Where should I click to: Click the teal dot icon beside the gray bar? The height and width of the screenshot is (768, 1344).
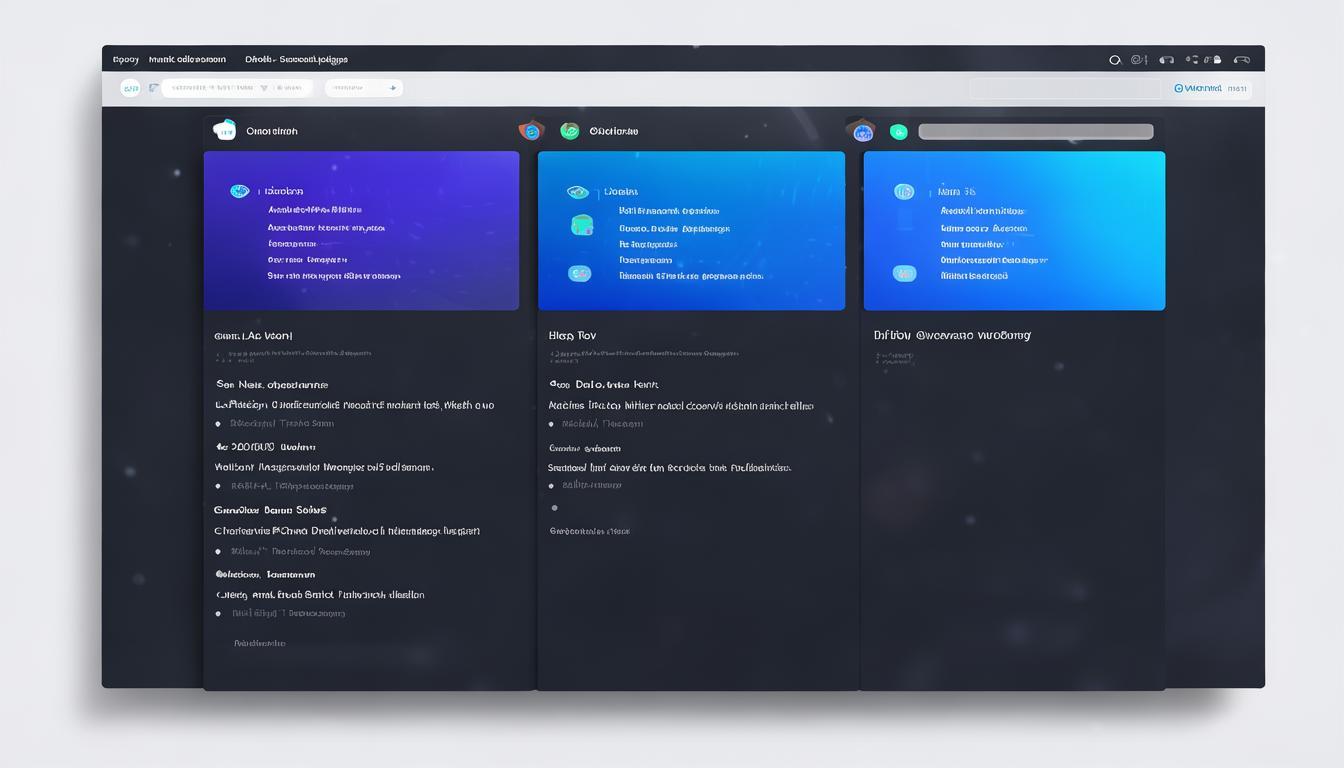tap(898, 132)
